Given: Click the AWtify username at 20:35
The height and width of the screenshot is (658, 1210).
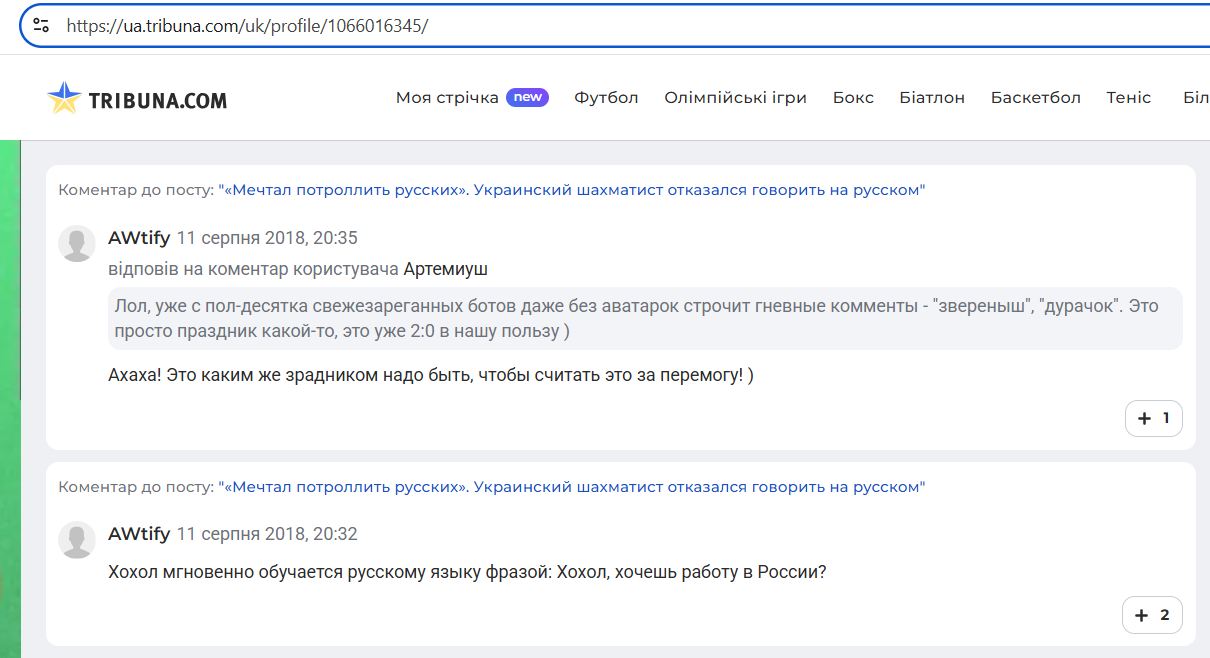Looking at the screenshot, I should (x=139, y=238).
